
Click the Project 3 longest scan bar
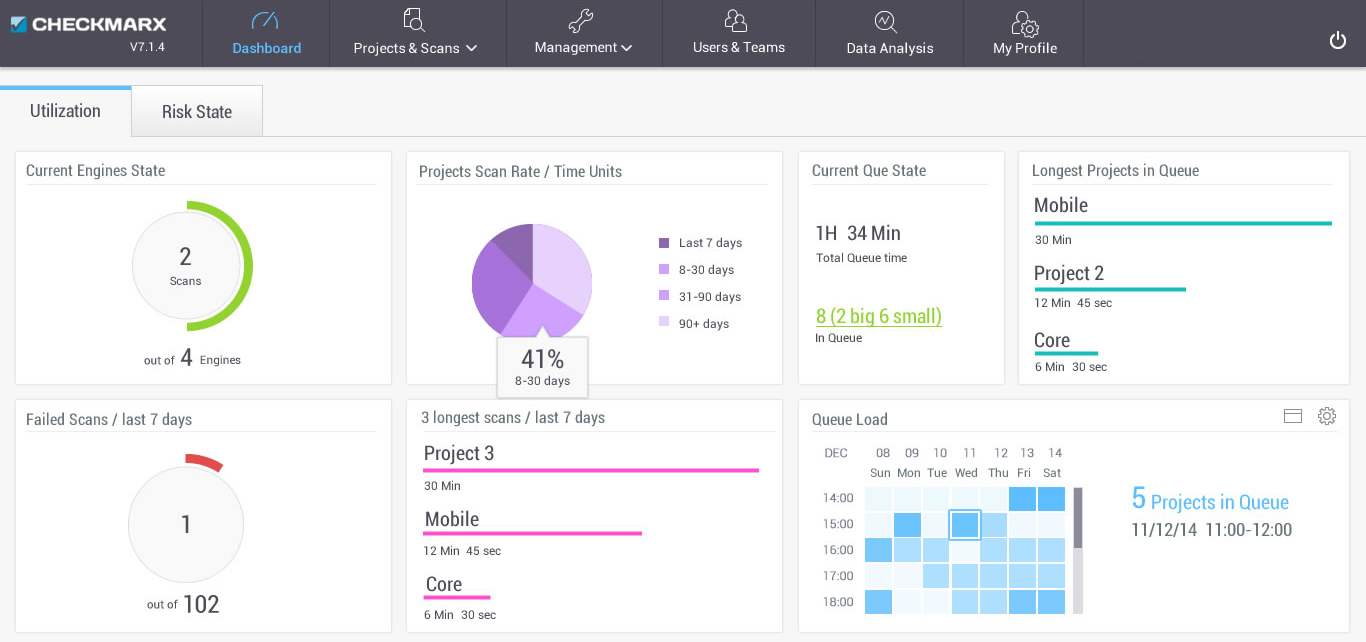pyautogui.click(x=591, y=470)
